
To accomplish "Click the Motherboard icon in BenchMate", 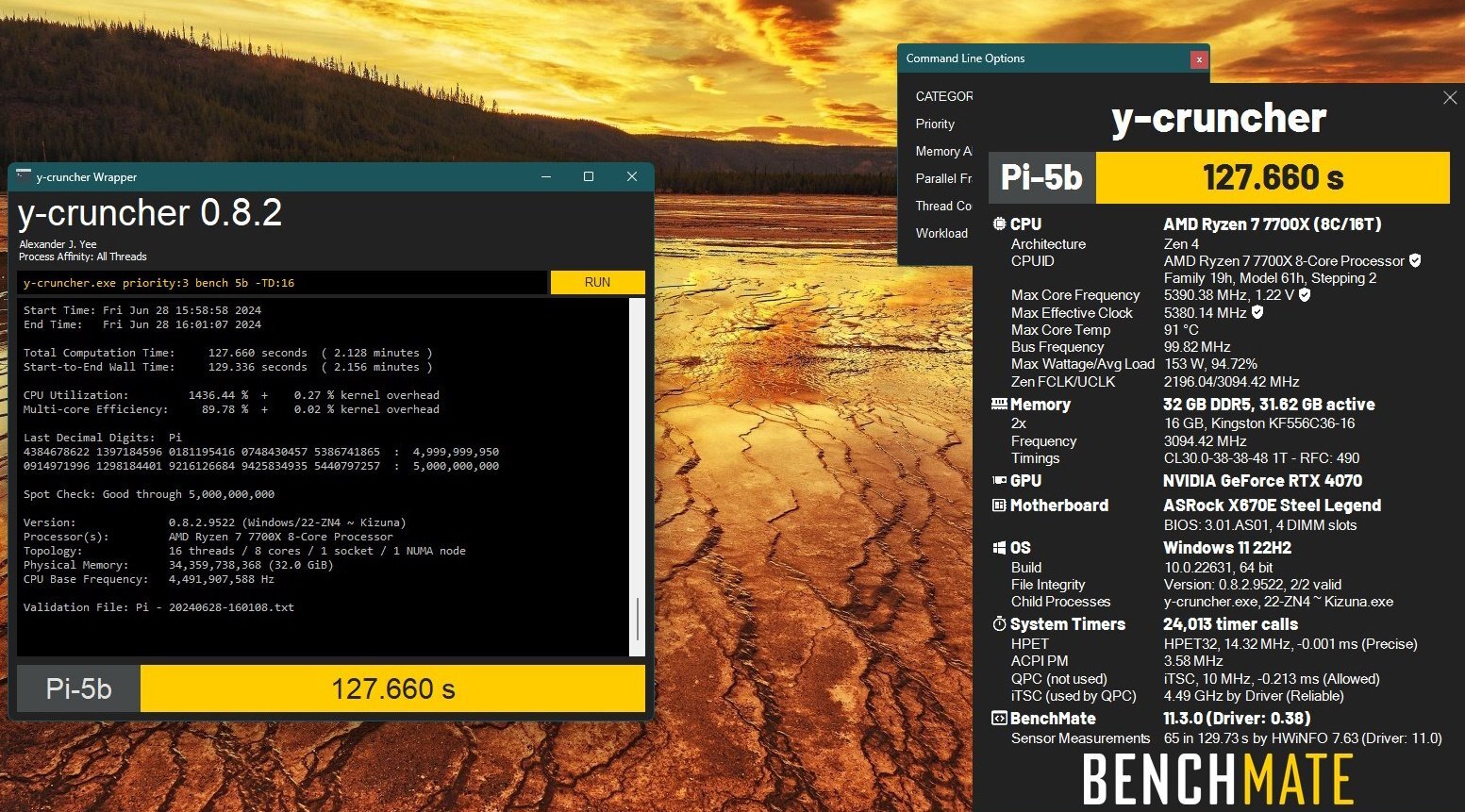I will (999, 505).
